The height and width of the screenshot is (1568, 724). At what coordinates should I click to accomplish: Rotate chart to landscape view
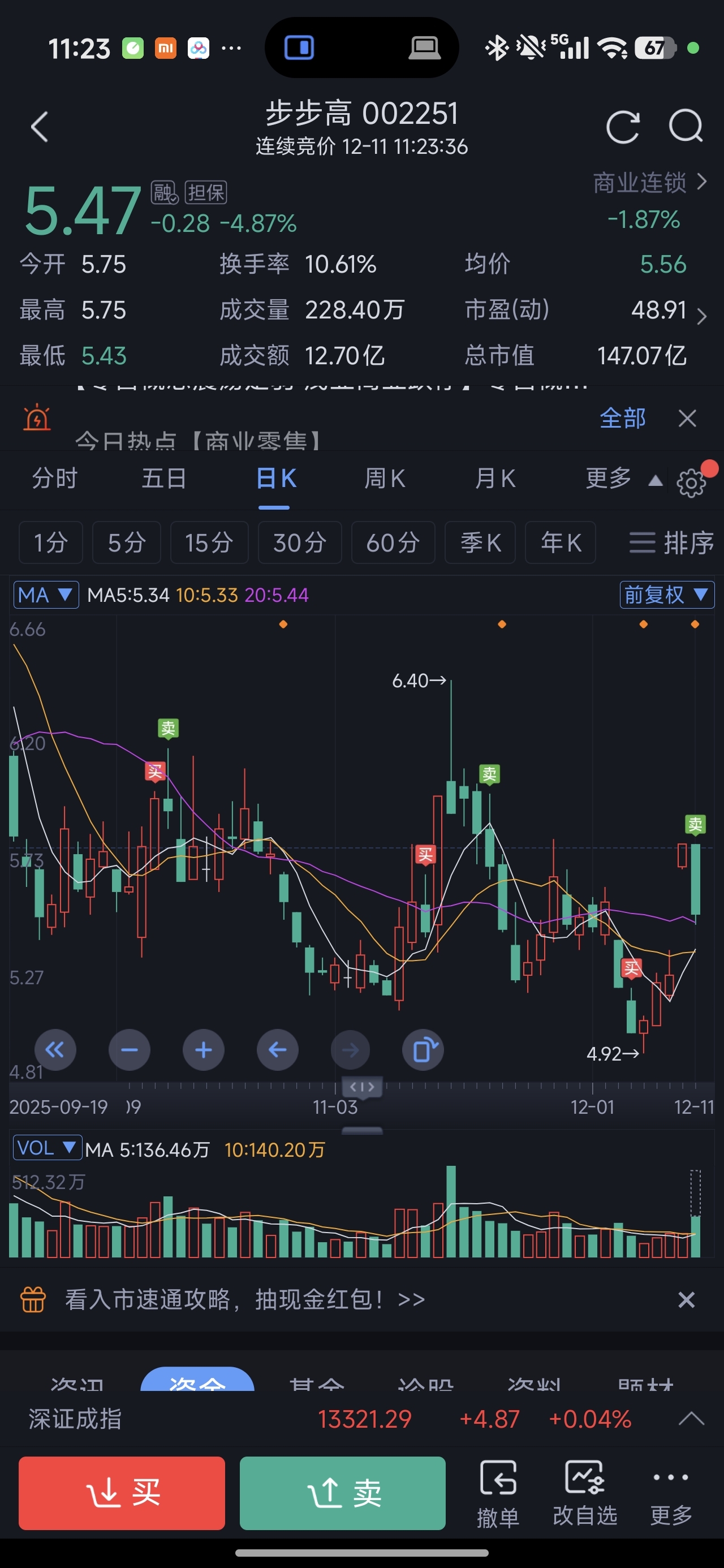423,1050
